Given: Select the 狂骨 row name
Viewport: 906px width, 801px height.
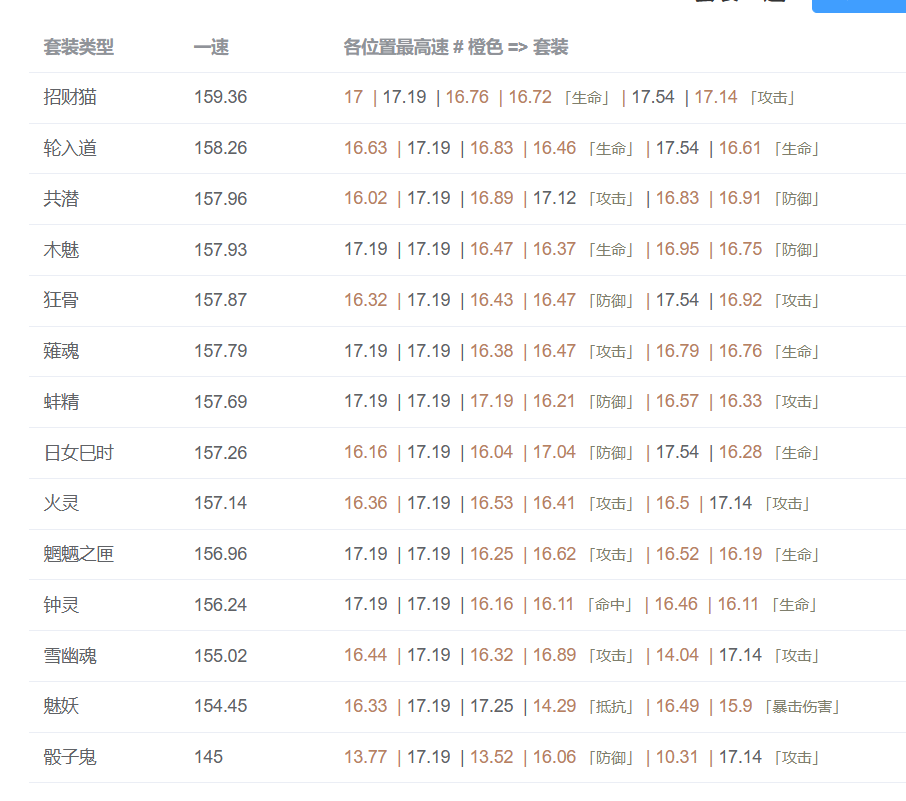Looking at the screenshot, I should [61, 300].
